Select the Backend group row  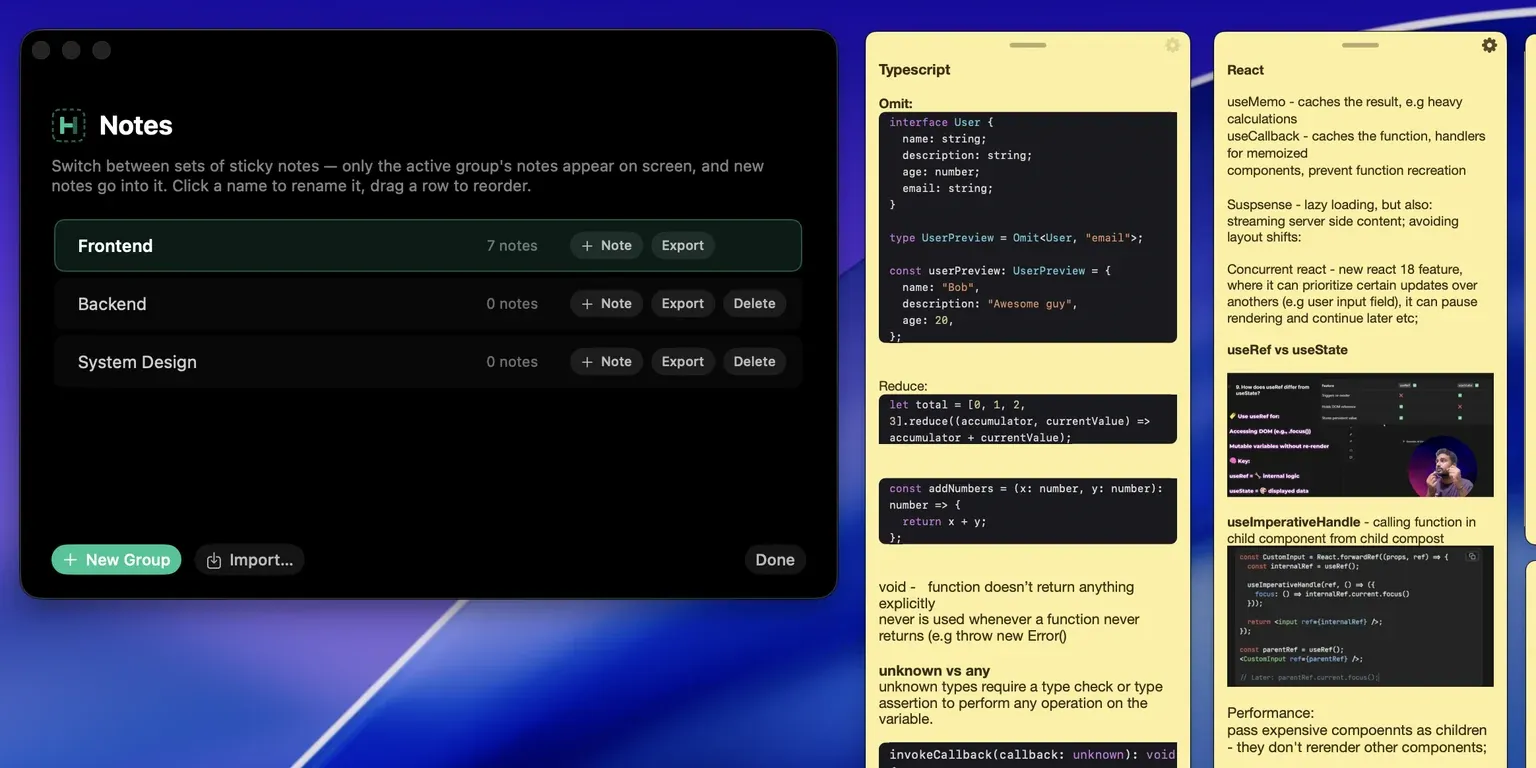pos(428,304)
